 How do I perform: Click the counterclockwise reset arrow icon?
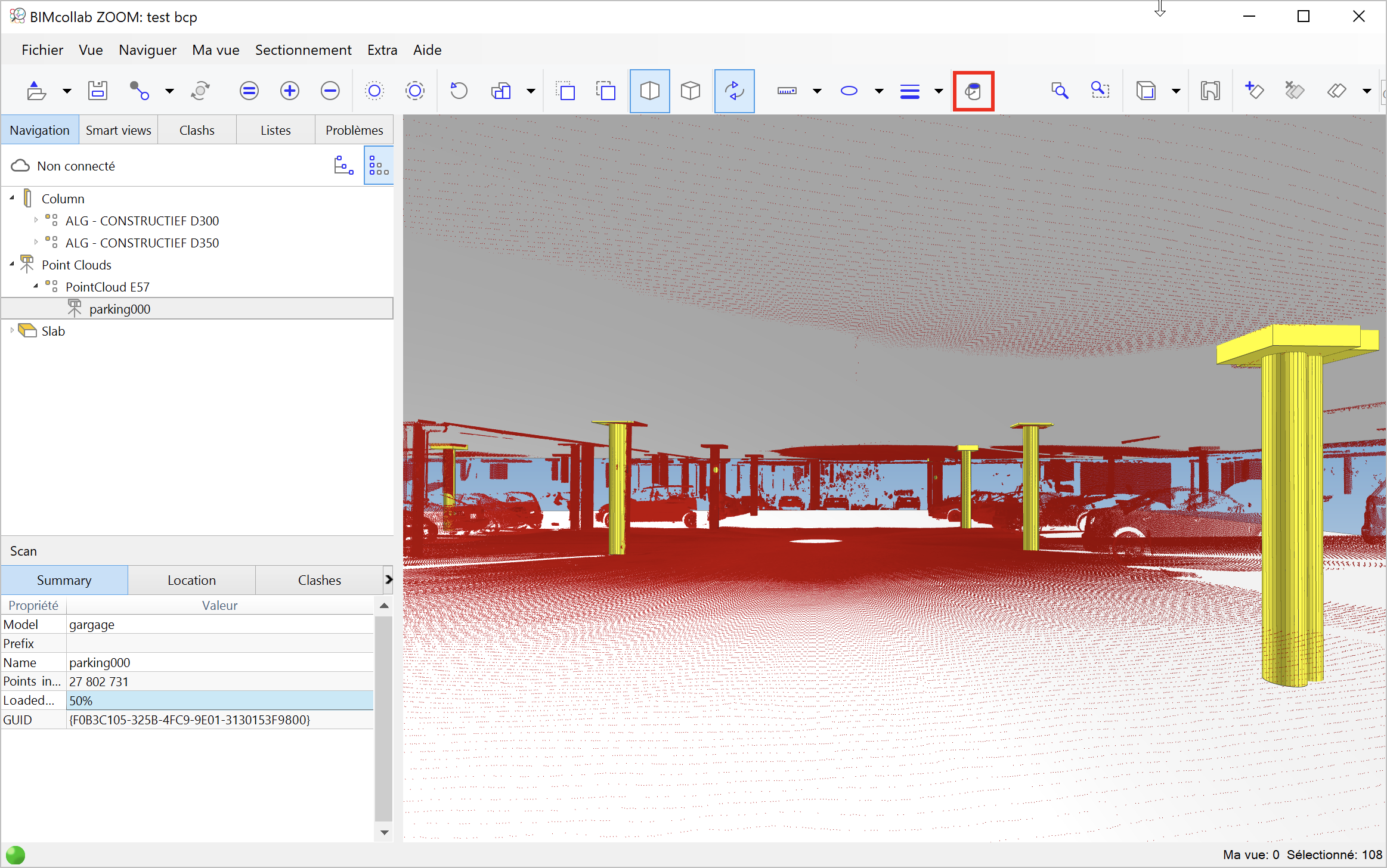(x=459, y=91)
